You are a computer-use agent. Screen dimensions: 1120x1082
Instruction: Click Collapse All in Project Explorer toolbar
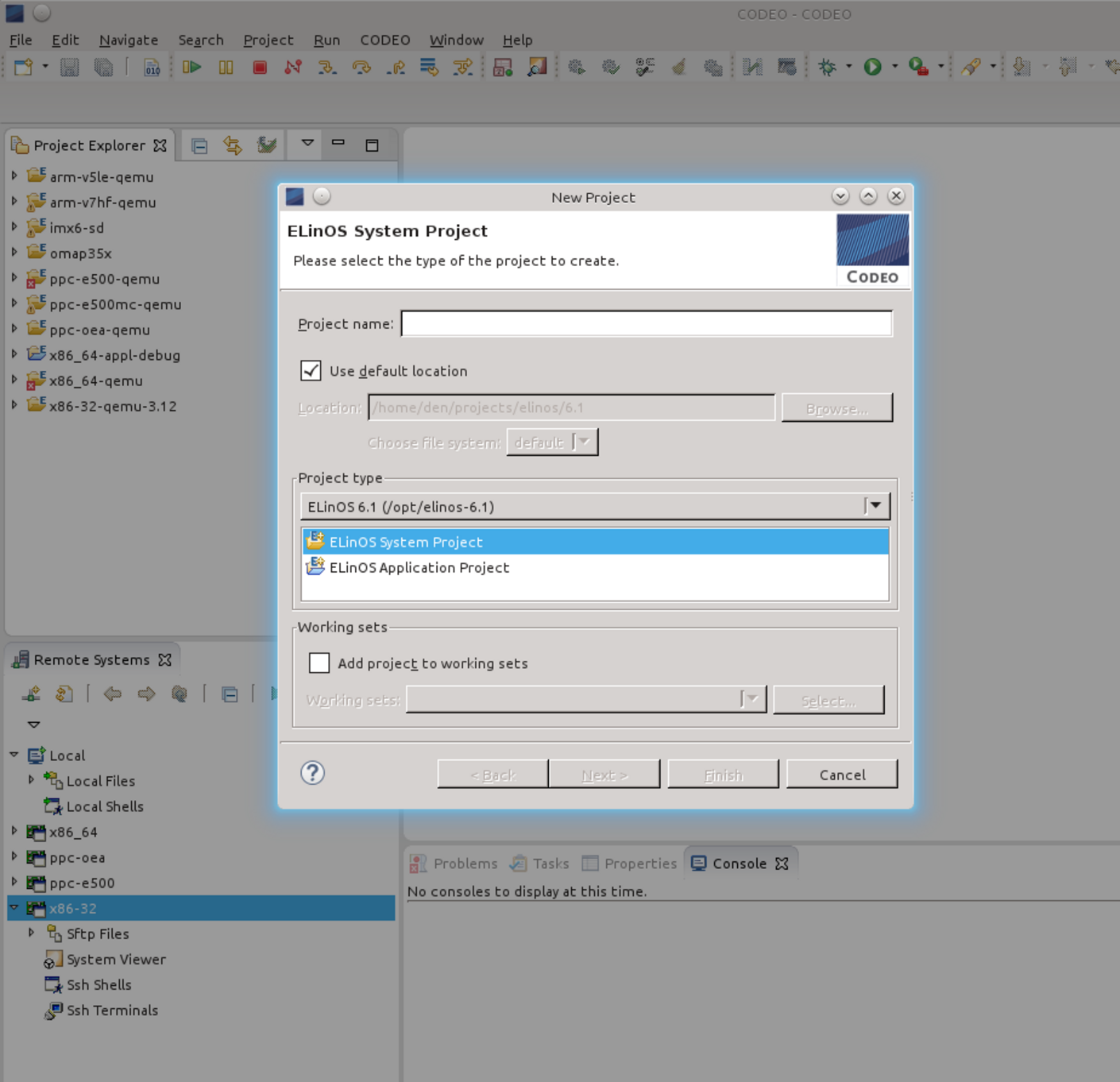[x=199, y=145]
